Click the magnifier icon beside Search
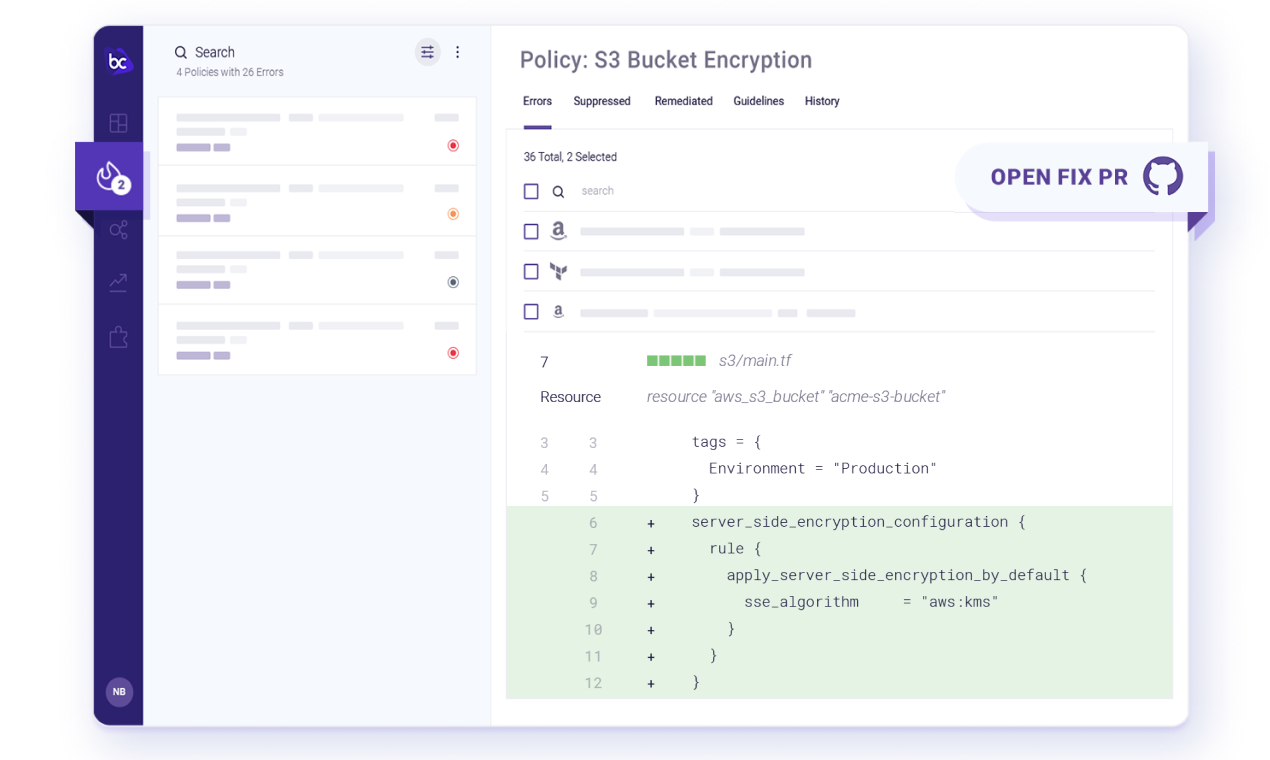Image resolution: width=1270 pixels, height=760 pixels. 181,52
